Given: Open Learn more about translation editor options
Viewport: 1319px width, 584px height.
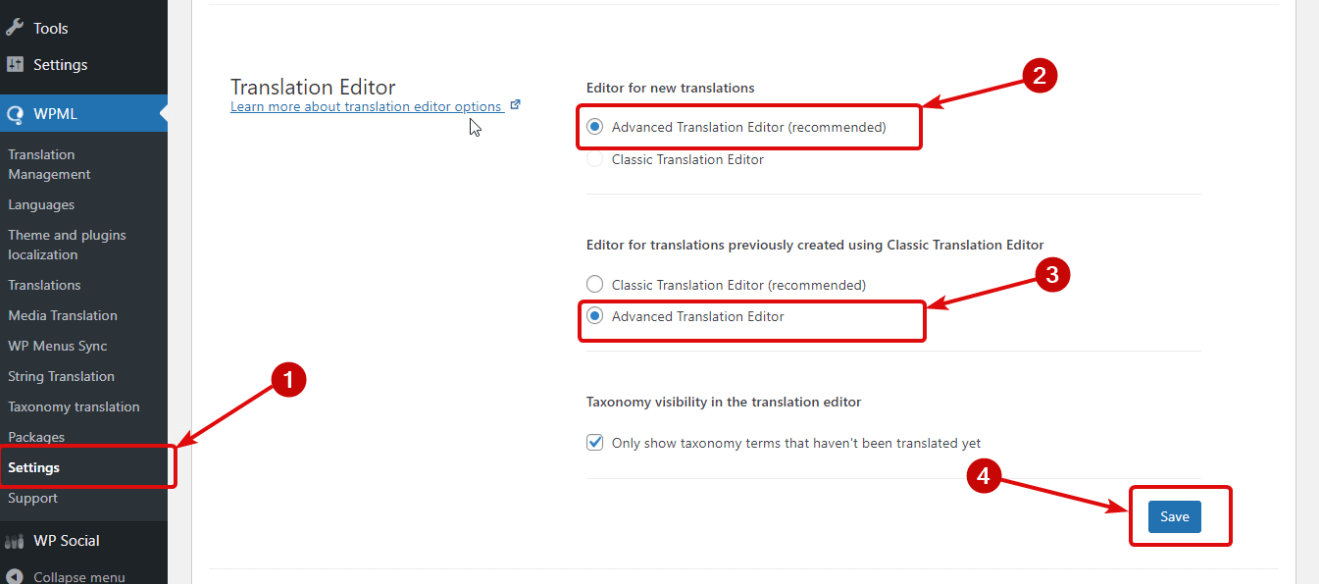Looking at the screenshot, I should (x=365, y=107).
